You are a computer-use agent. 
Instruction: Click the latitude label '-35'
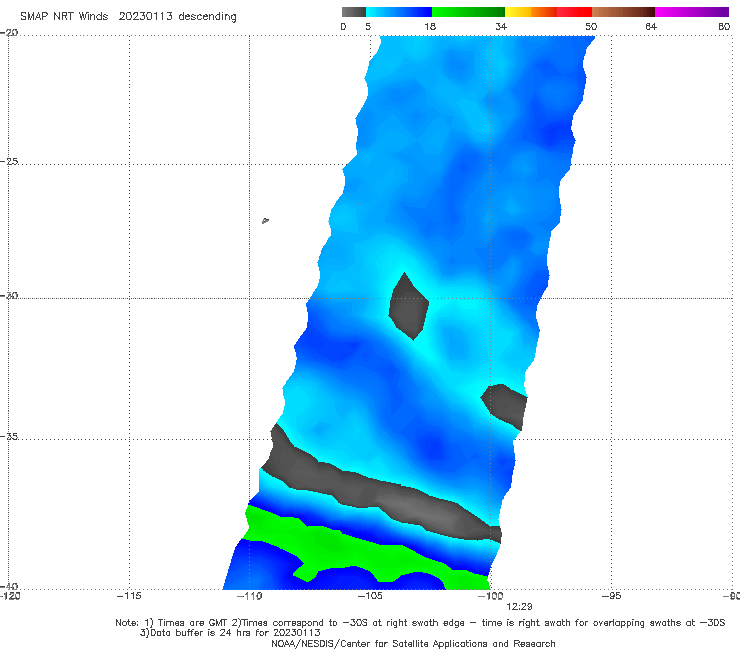pyautogui.click(x=10, y=437)
